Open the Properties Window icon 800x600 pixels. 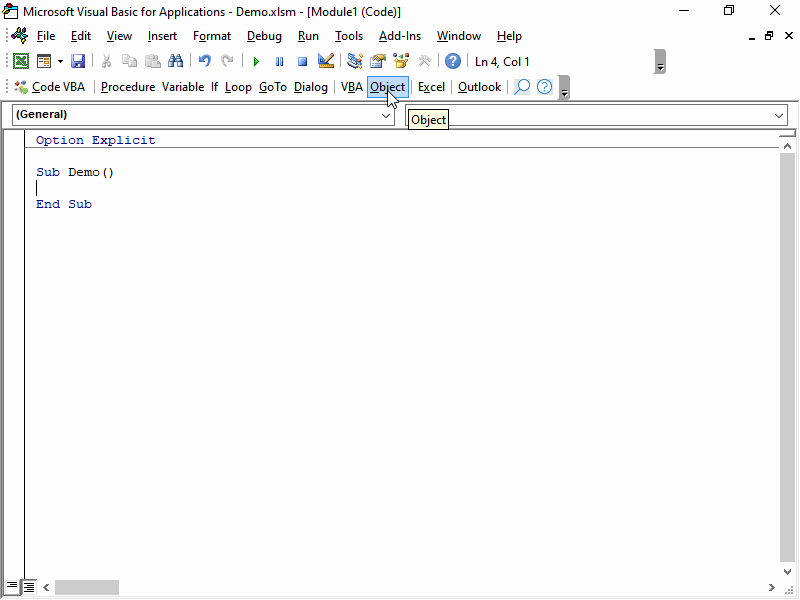[377, 61]
